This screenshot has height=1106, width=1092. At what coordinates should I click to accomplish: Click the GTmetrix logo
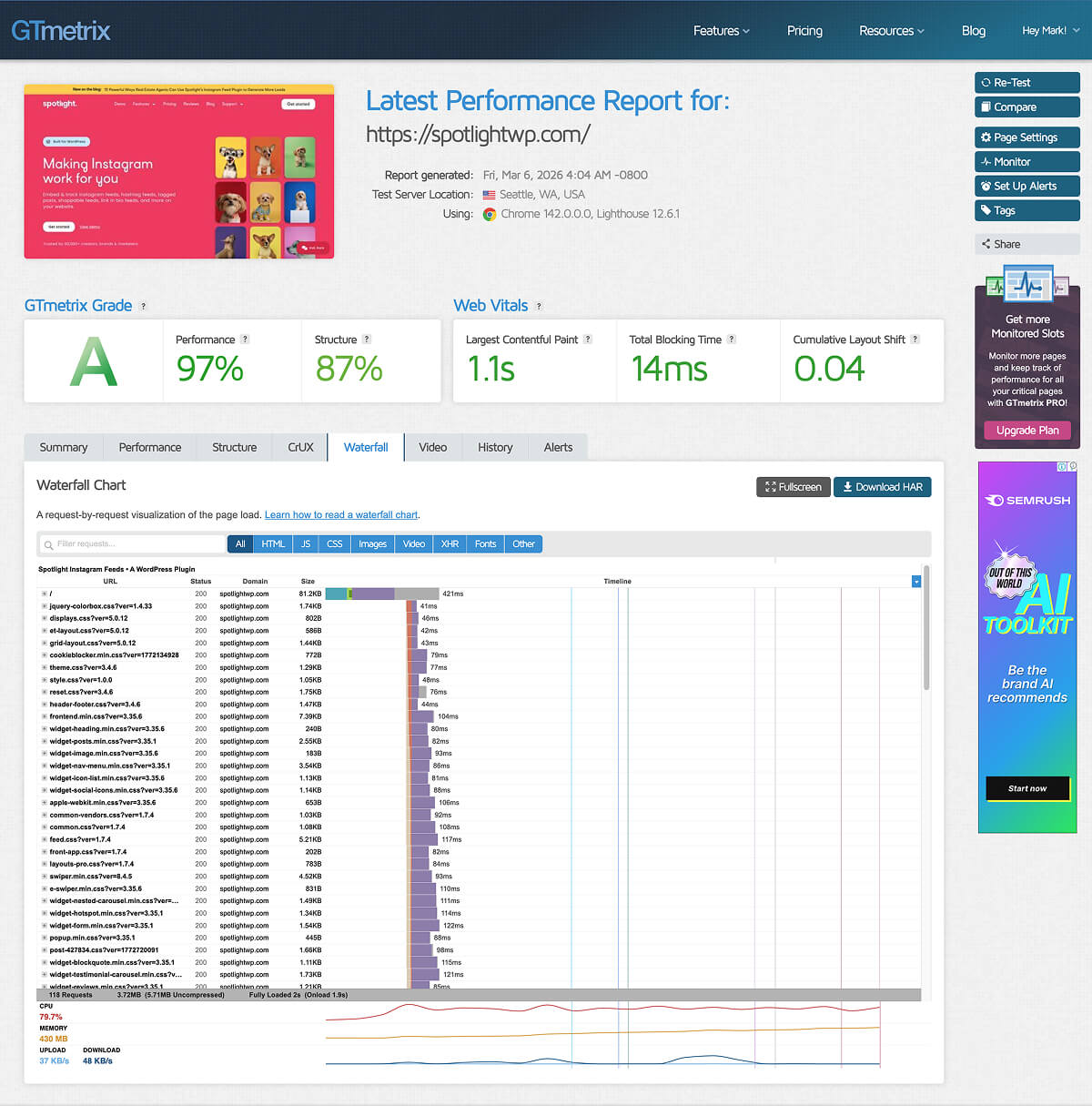pos(60,31)
